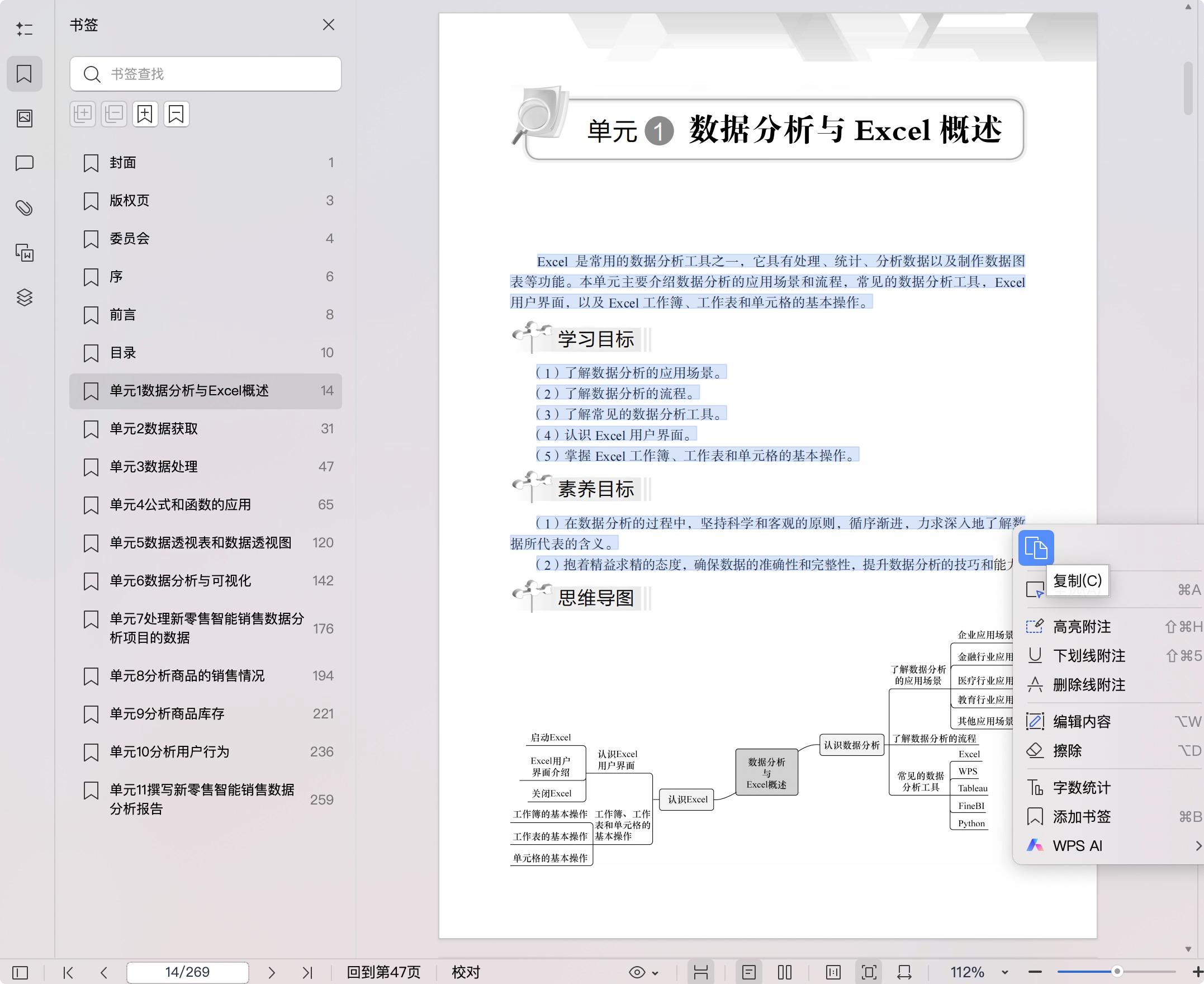This screenshot has height=984, width=1204.
Task: Toggle the sidebar panel icon in status bar
Action: tap(20, 973)
